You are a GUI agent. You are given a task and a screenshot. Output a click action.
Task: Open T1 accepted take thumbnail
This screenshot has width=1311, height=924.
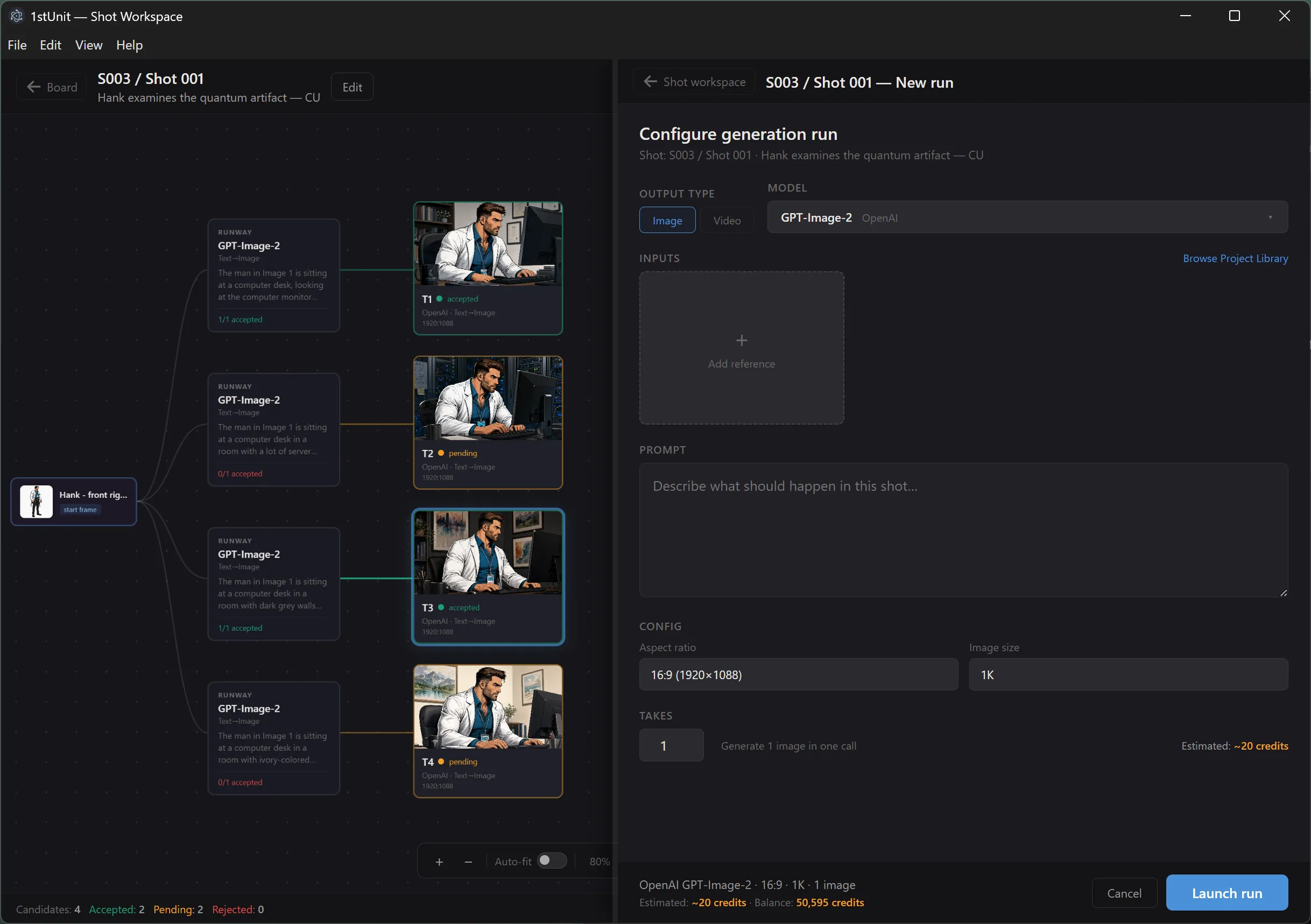(x=488, y=244)
